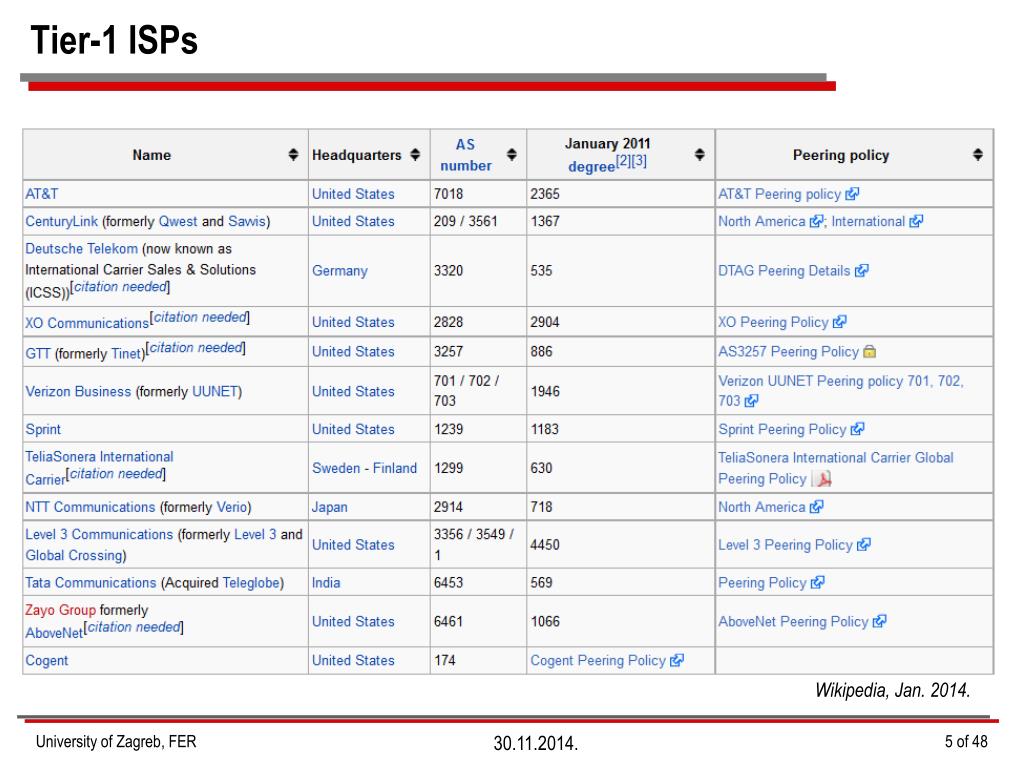Click the PDF icon after TeliaSonera Peering Policy
This screenshot has width=1024, height=768.
pyautogui.click(x=822, y=479)
